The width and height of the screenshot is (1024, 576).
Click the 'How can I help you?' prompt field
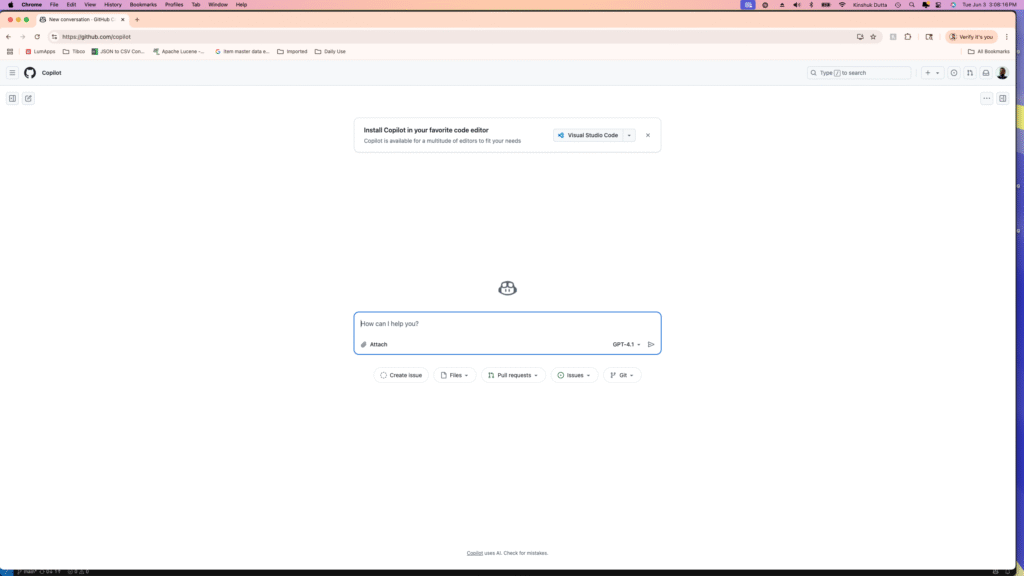[507, 324]
